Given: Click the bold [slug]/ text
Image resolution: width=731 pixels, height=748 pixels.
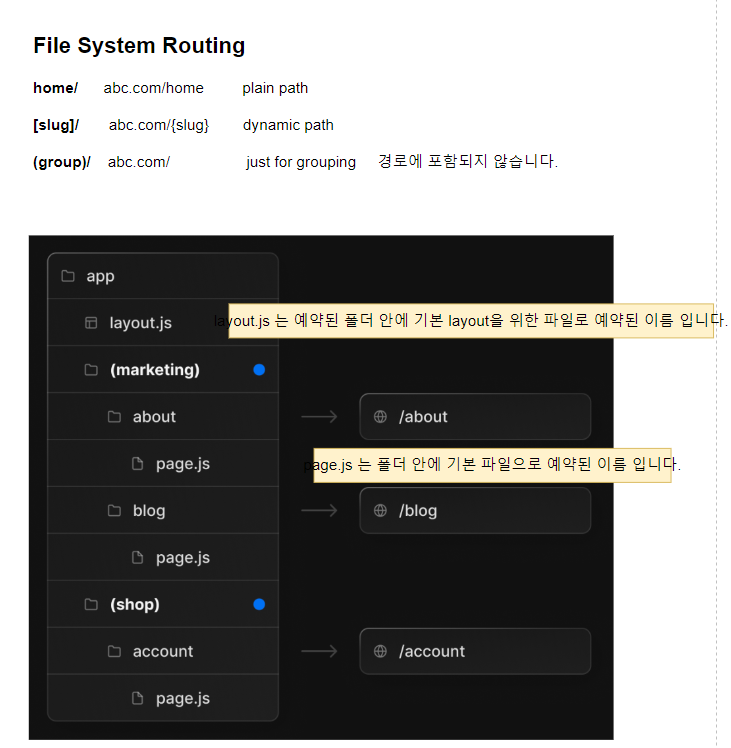Looking at the screenshot, I should [56, 125].
